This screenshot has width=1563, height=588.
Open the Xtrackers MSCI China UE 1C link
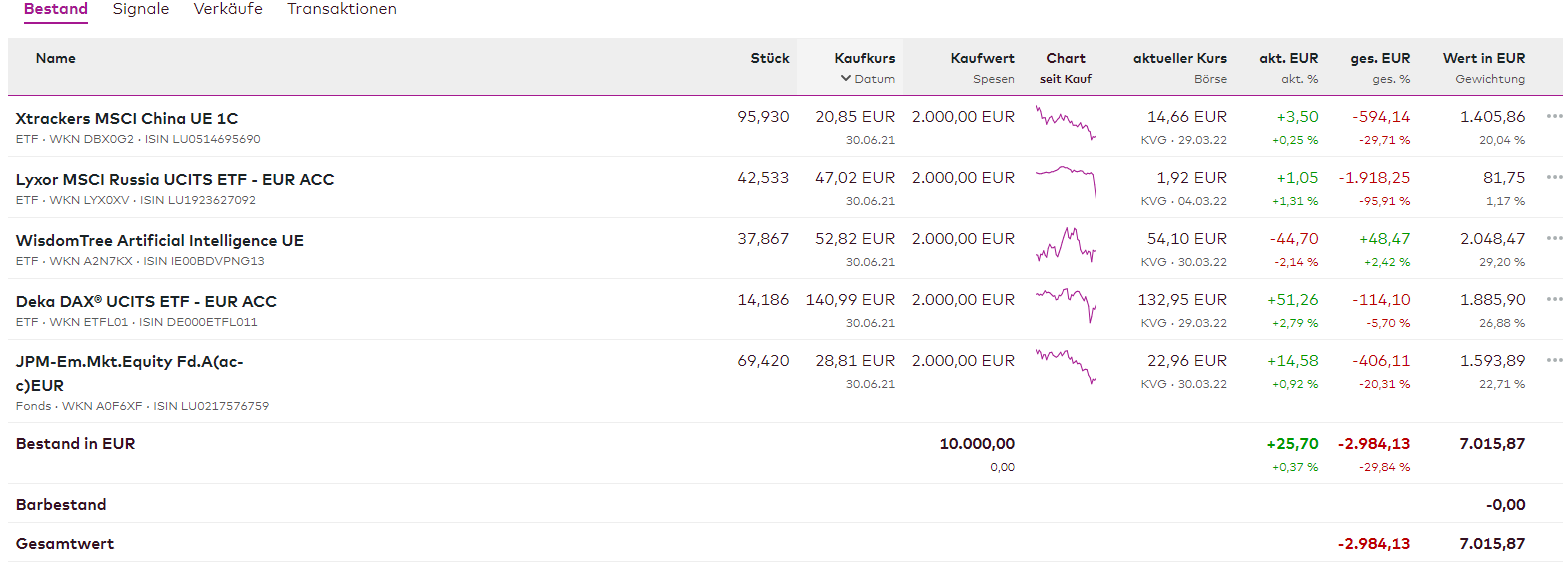click(x=127, y=118)
